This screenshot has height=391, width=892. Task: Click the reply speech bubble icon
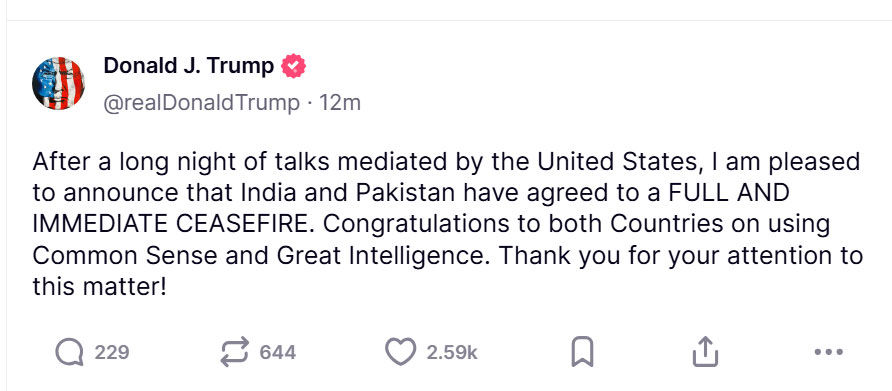click(69, 352)
